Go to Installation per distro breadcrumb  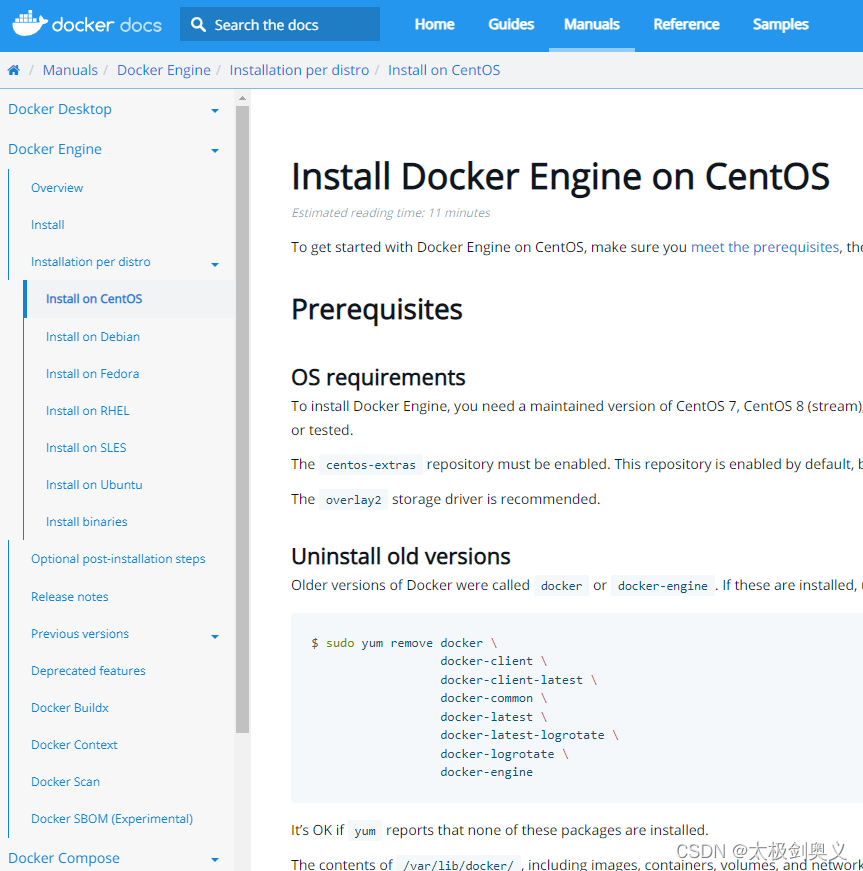click(x=299, y=70)
